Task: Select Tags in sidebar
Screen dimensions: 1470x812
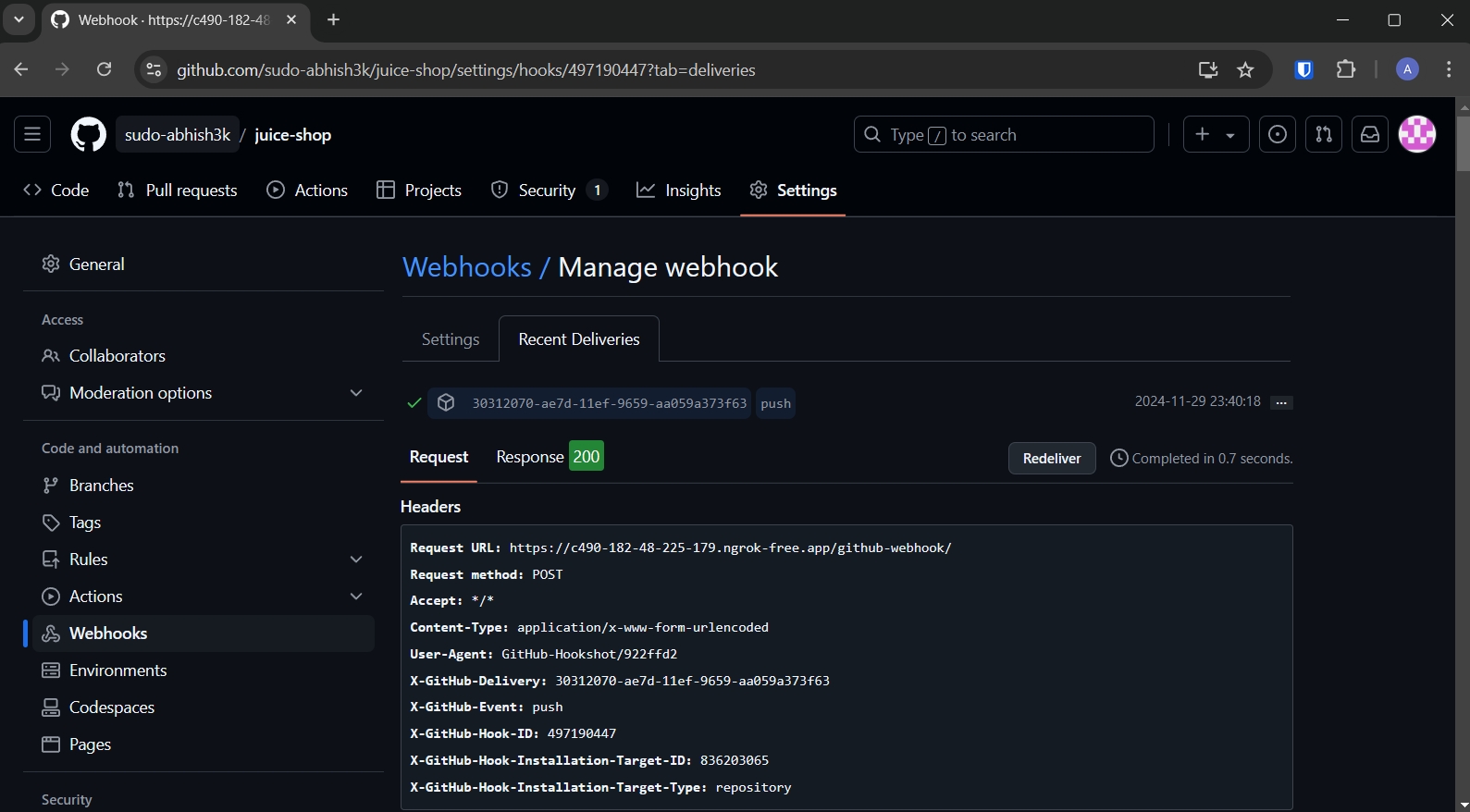Action: tap(204, 523)
